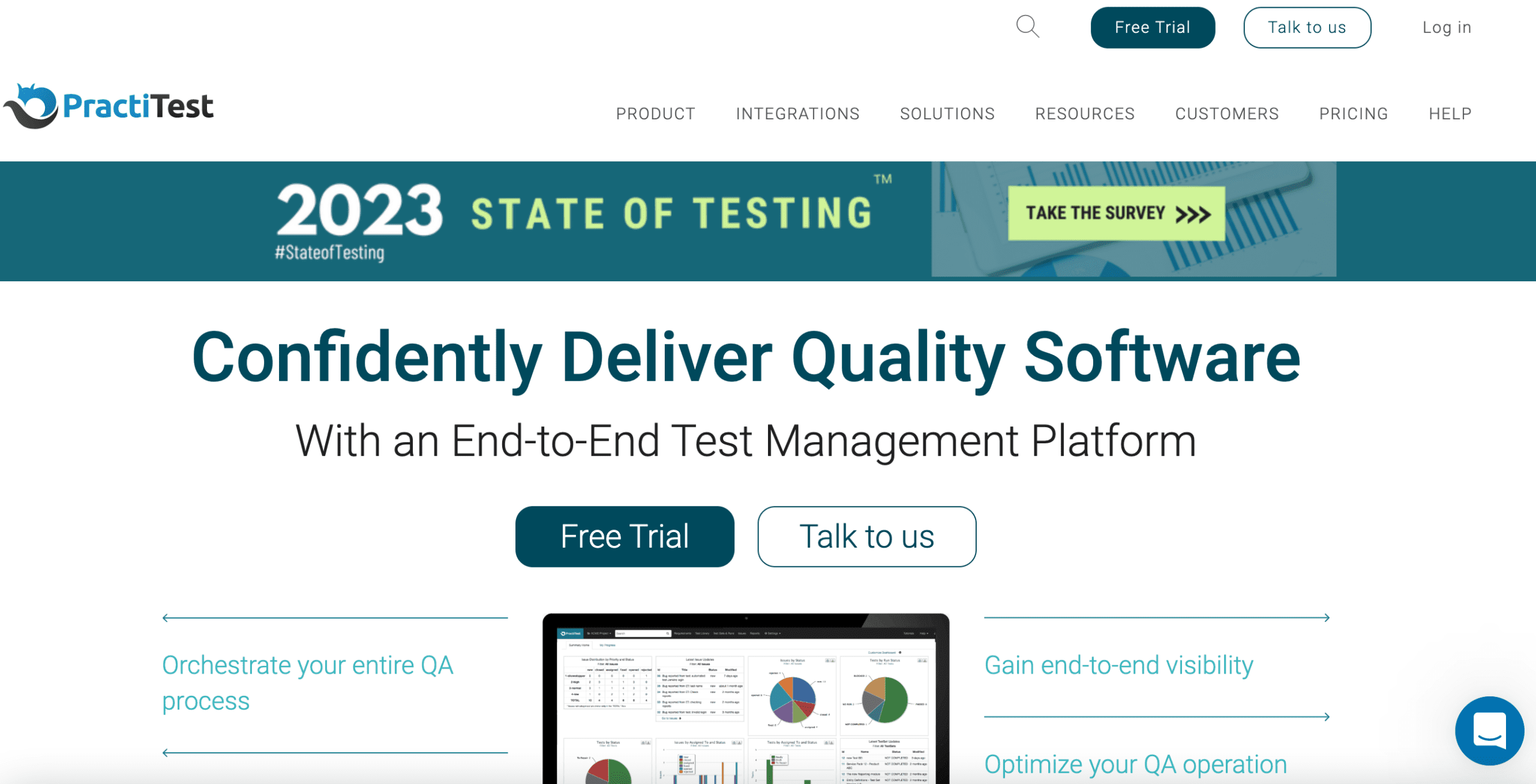Click the PractiTest logo
Image resolution: width=1536 pixels, height=784 pixels.
coord(109,107)
